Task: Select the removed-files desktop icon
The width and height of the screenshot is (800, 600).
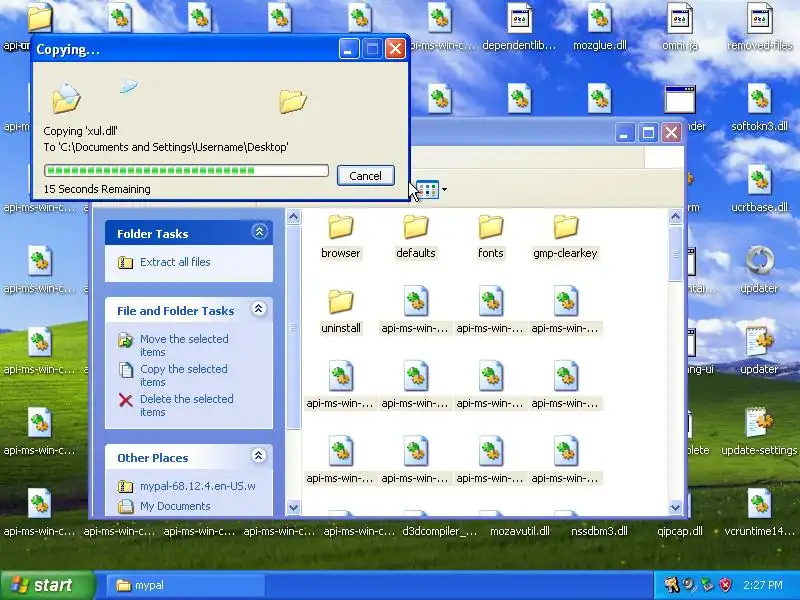Action: point(760,27)
